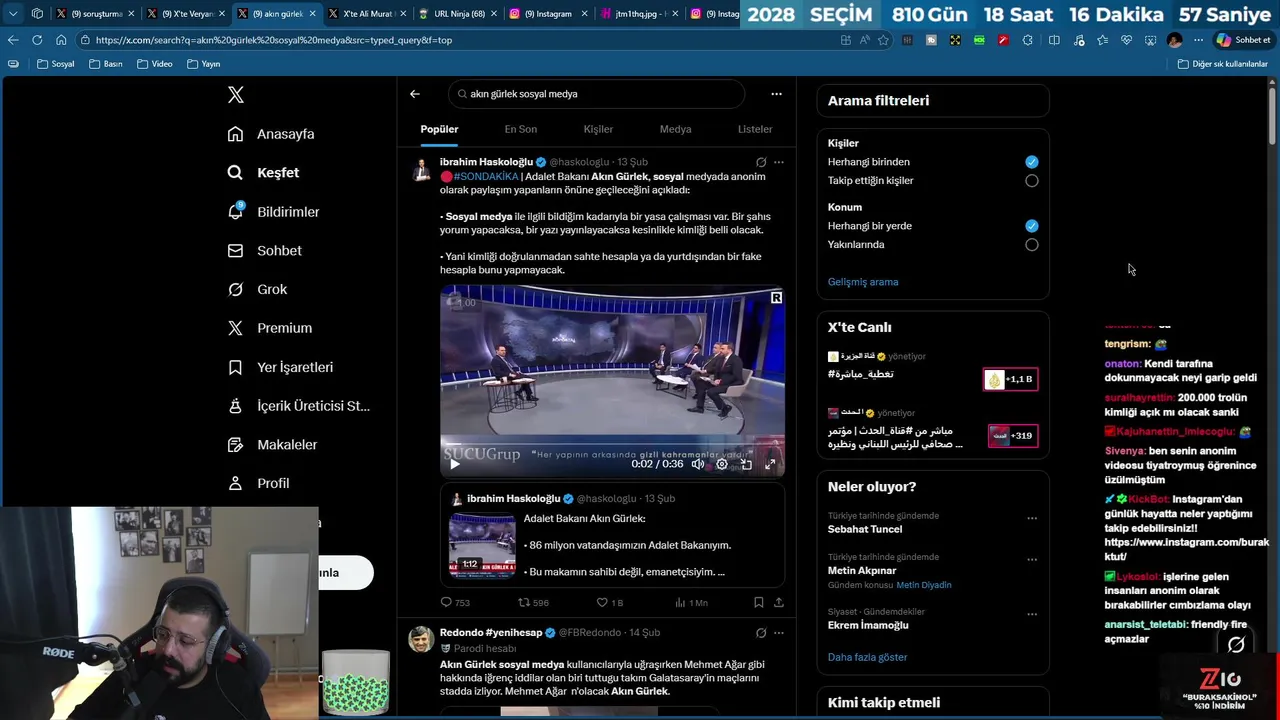This screenshot has width=1280, height=720.
Task: Select Yakınlarında location radio option
Action: [x=1032, y=245]
